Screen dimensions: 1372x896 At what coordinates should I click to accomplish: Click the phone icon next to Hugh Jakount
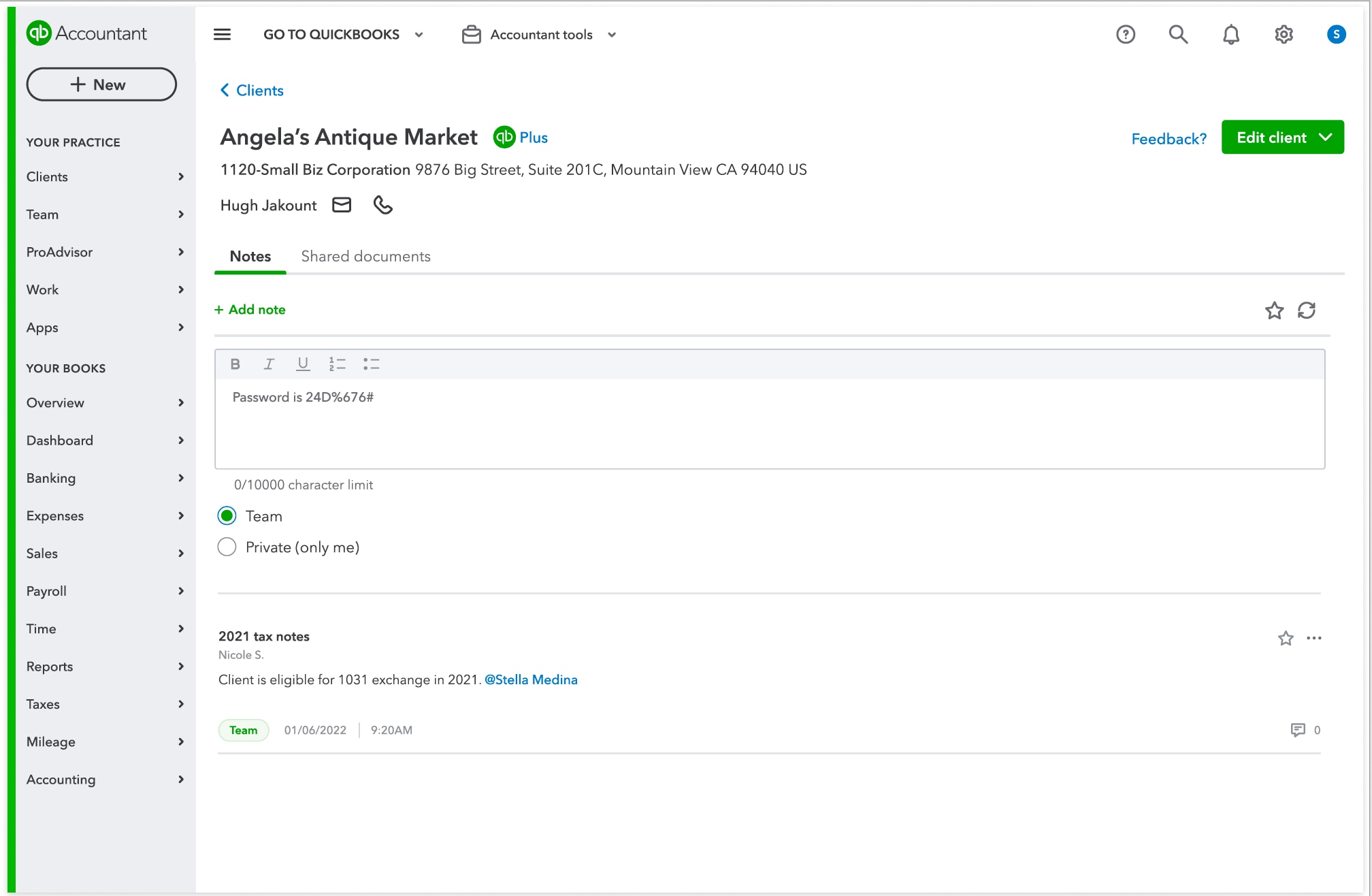(x=383, y=205)
